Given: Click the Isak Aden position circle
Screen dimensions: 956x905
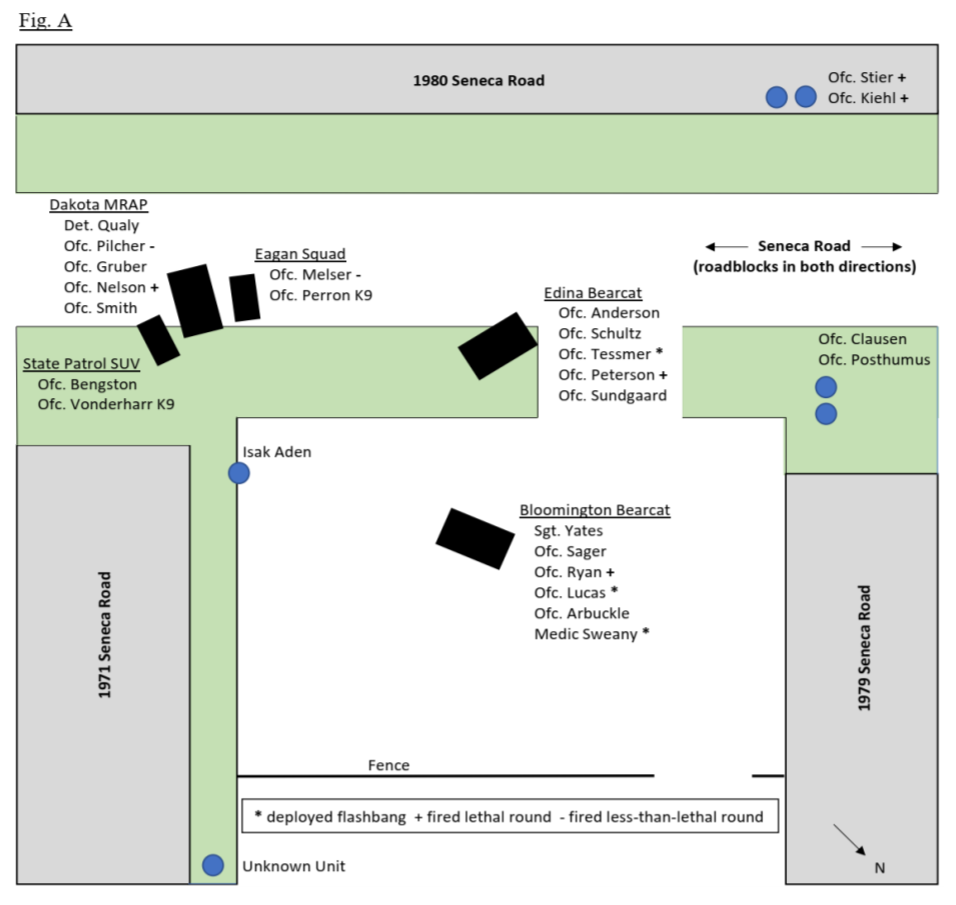Looking at the screenshot, I should pyautogui.click(x=238, y=473).
